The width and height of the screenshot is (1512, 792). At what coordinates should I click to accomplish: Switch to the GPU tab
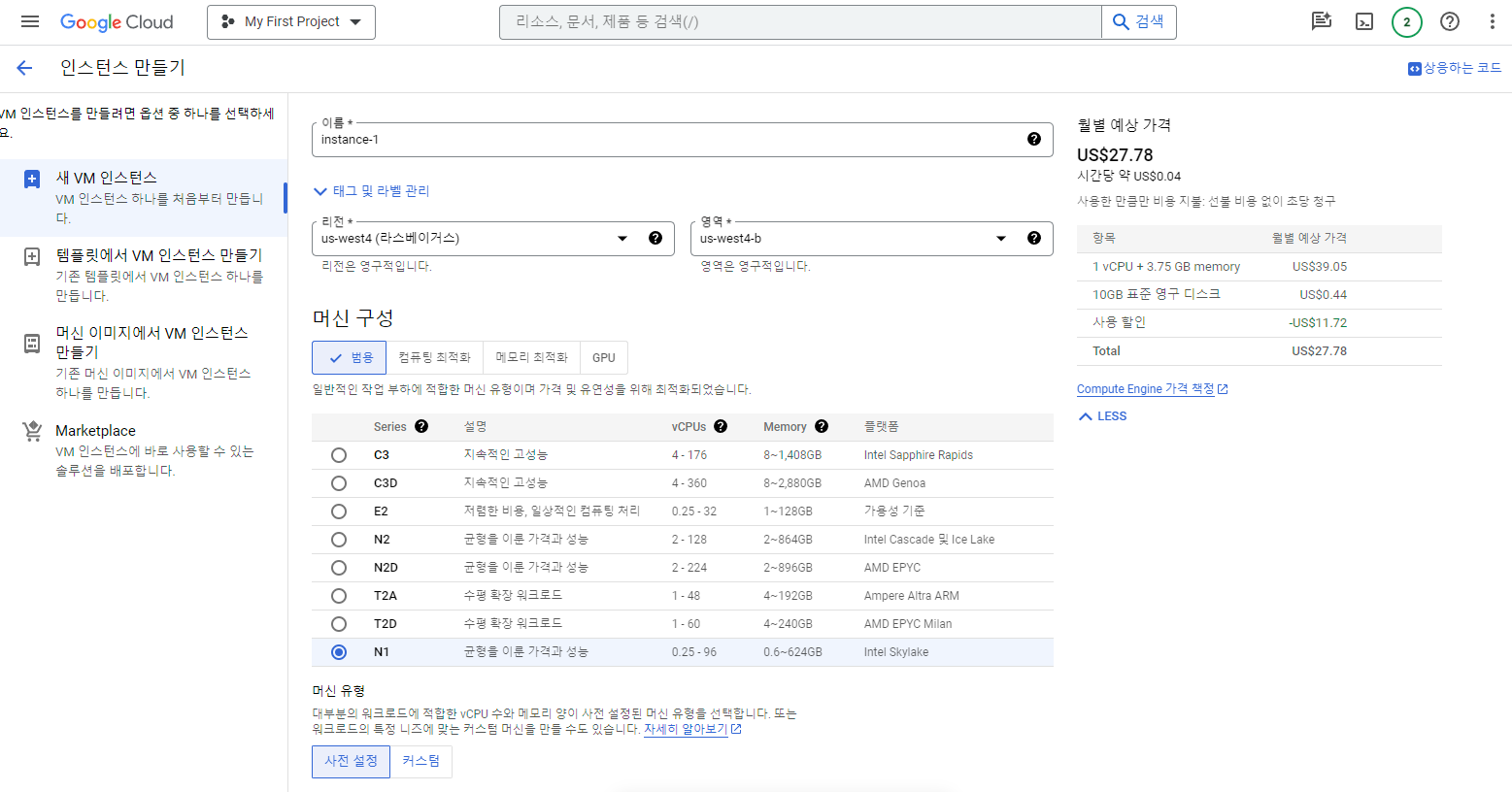tap(604, 357)
